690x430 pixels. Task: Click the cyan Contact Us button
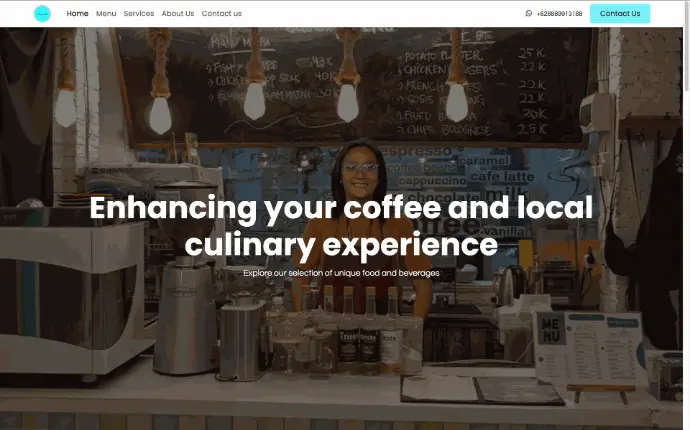click(x=620, y=14)
